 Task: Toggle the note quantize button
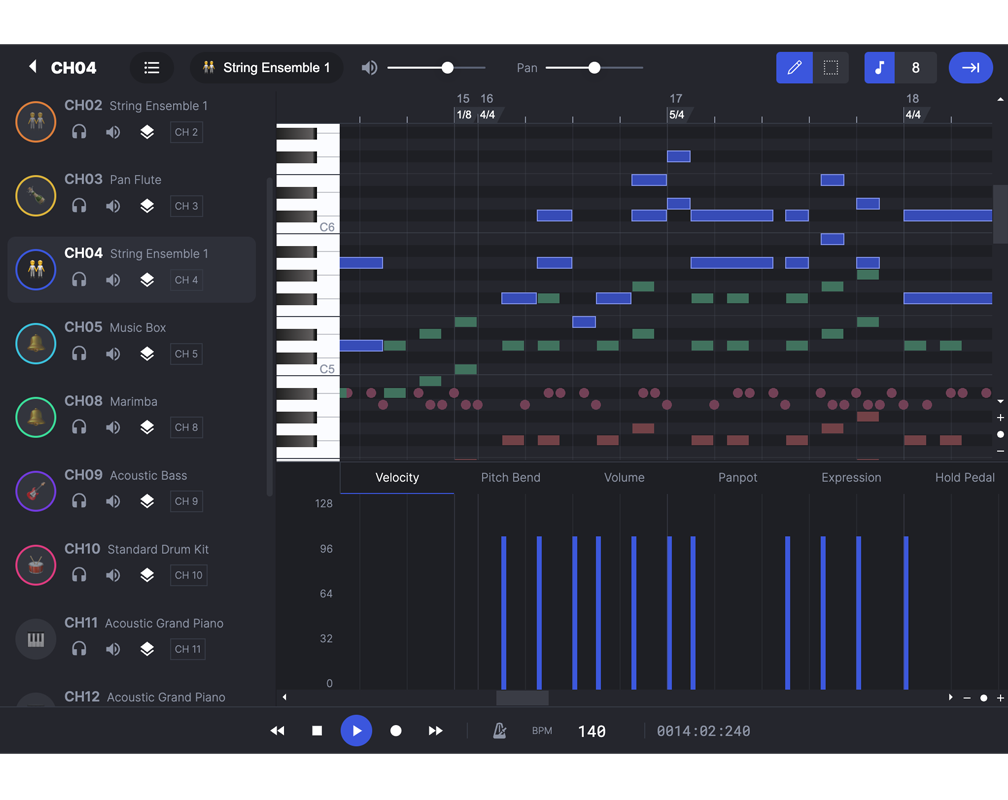point(880,68)
